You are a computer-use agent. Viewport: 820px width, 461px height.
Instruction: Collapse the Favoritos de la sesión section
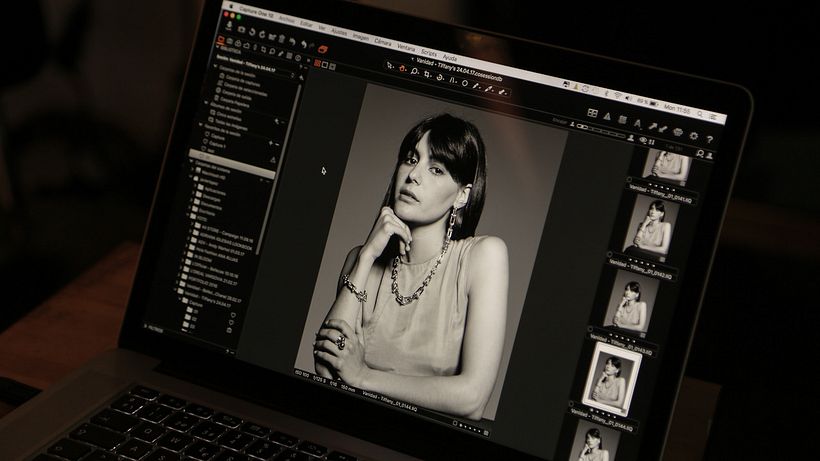(x=201, y=124)
